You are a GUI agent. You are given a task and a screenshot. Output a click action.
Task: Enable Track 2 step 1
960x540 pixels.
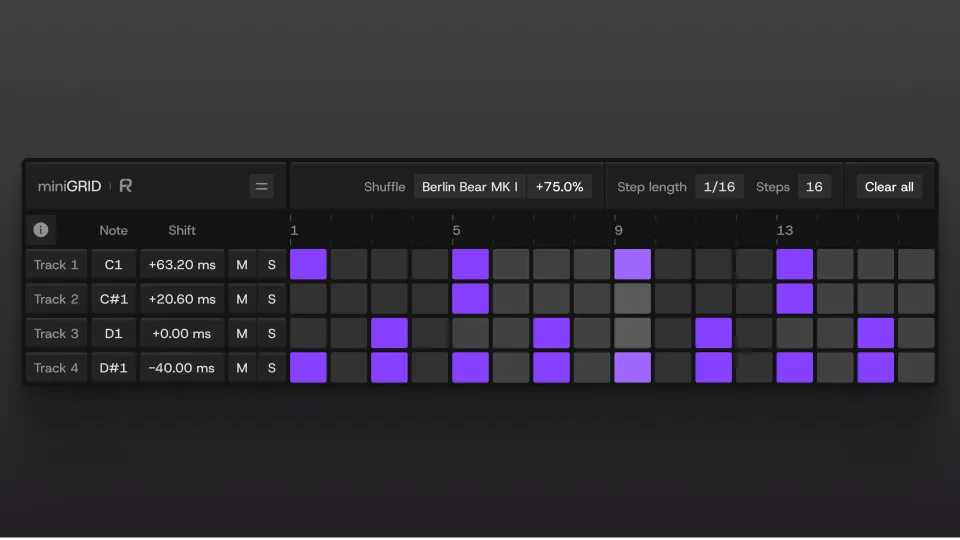click(x=308, y=299)
